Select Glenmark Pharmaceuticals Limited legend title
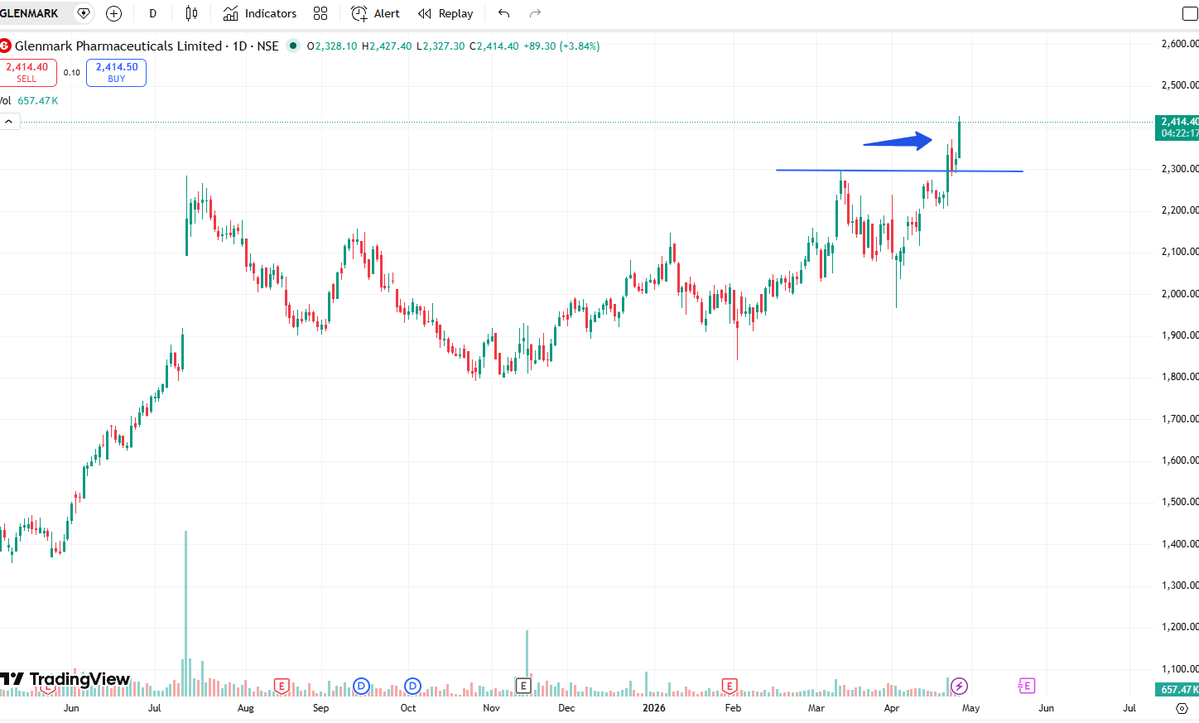Viewport: 1199px width, 723px height. [x=119, y=46]
